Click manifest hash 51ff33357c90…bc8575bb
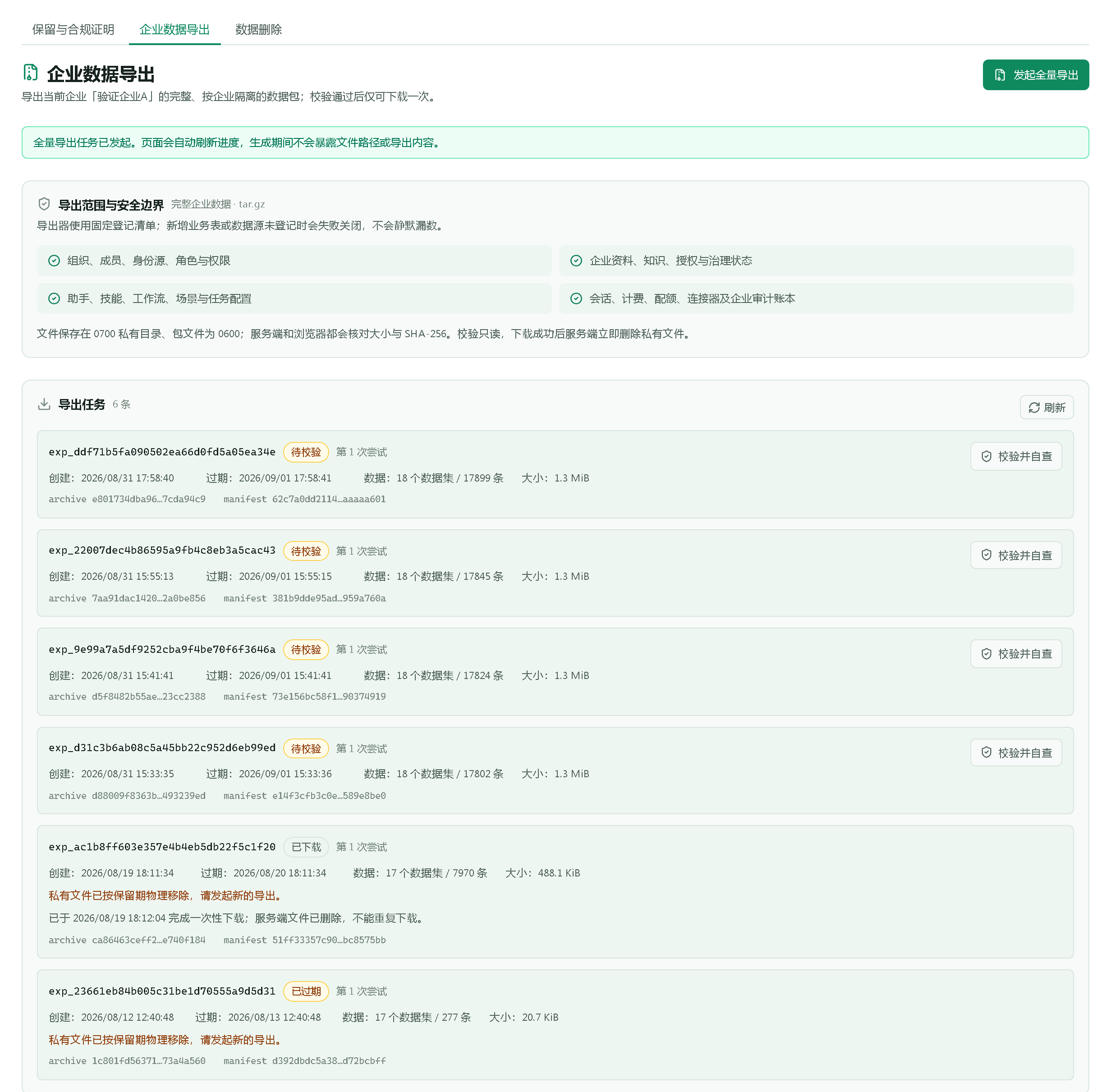This screenshot has height=1092, width=1111. pyautogui.click(x=329, y=940)
